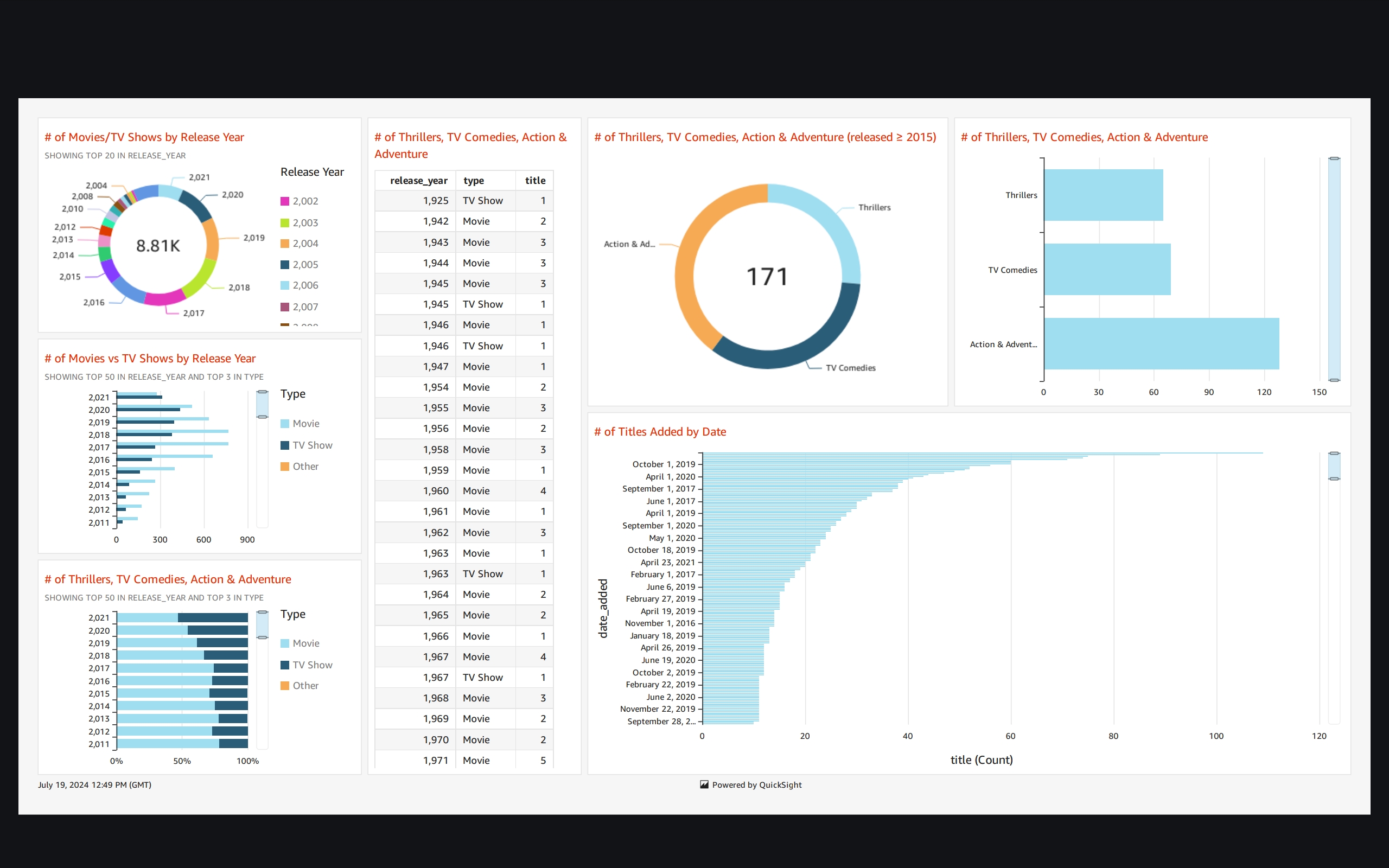Select the 2,005 release year legend entry
1389x868 pixels.
tap(299, 265)
